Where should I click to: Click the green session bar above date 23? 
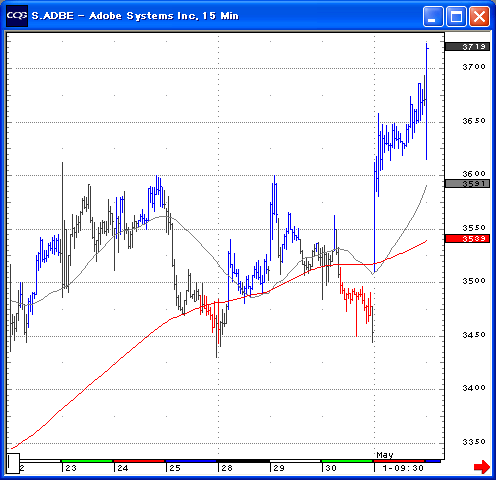click(x=87, y=461)
